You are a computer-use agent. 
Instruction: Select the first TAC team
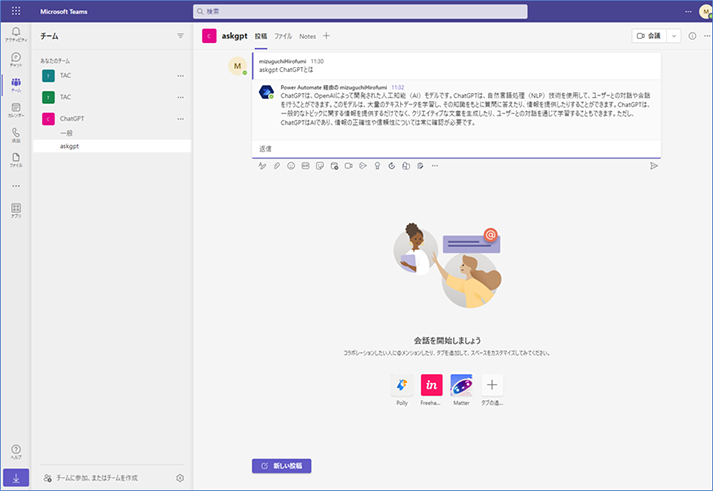tap(112, 75)
